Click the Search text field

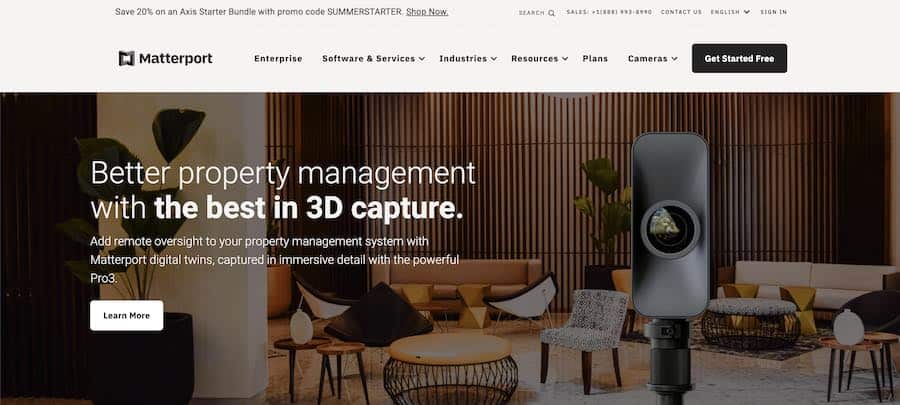click(531, 13)
